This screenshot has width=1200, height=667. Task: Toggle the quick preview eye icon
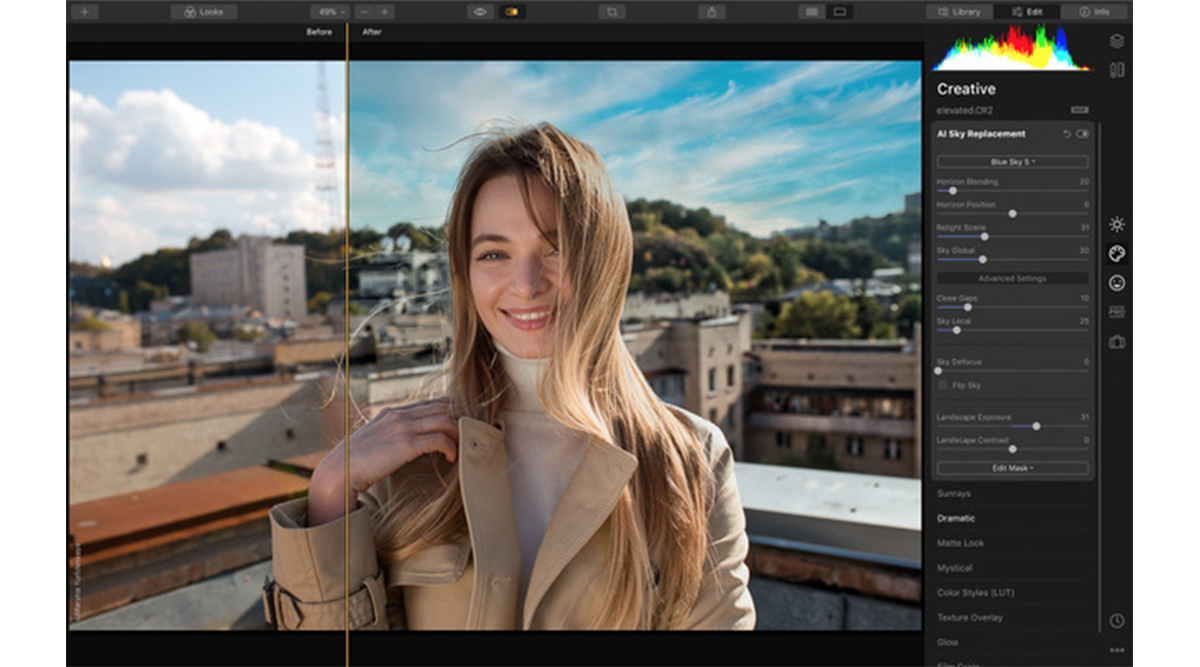pyautogui.click(x=480, y=12)
